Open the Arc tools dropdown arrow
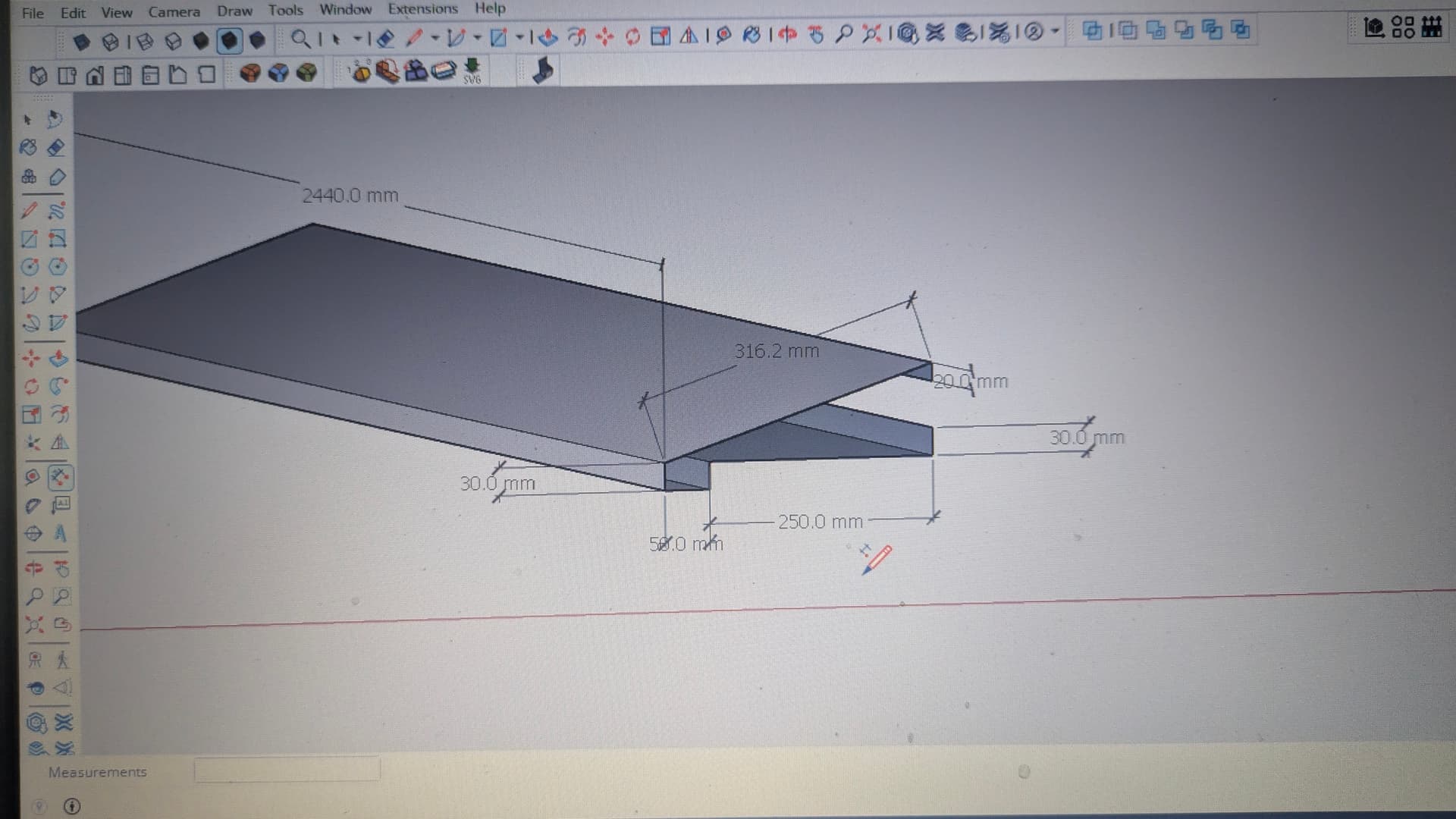Image resolution: width=1456 pixels, height=819 pixels. click(x=478, y=37)
